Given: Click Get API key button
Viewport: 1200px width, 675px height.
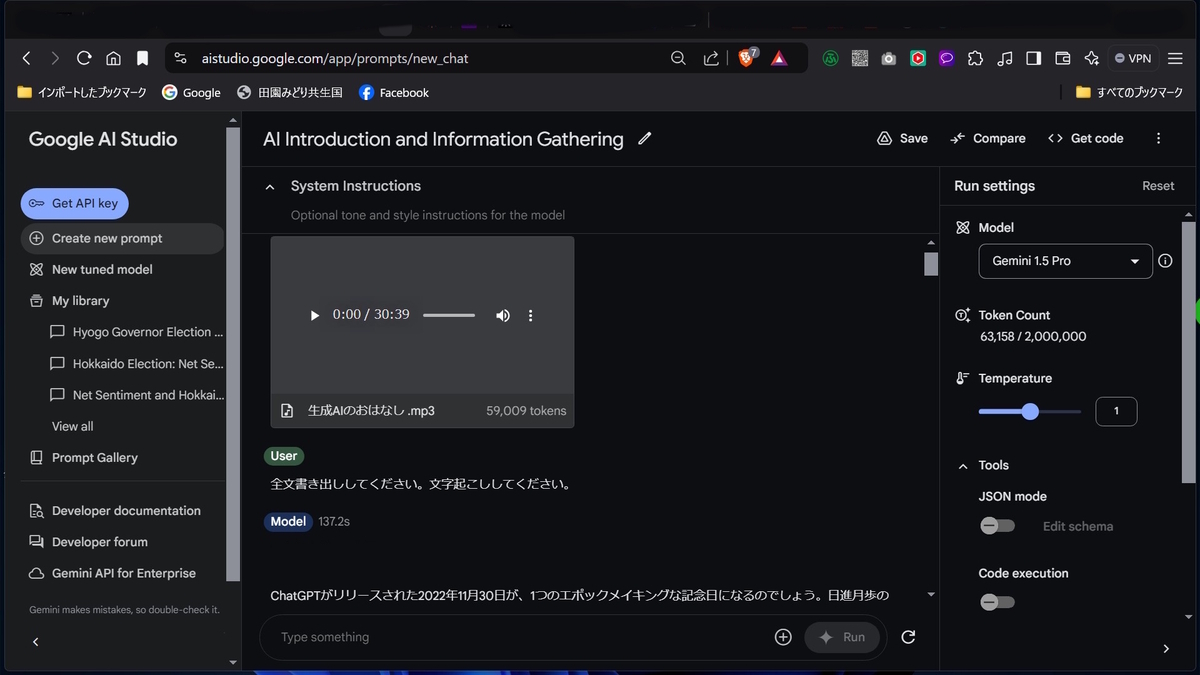Looking at the screenshot, I should click(74, 203).
